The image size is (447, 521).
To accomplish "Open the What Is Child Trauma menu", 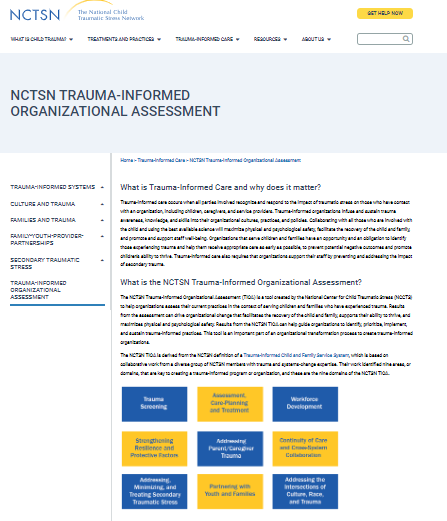I will [x=38, y=39].
